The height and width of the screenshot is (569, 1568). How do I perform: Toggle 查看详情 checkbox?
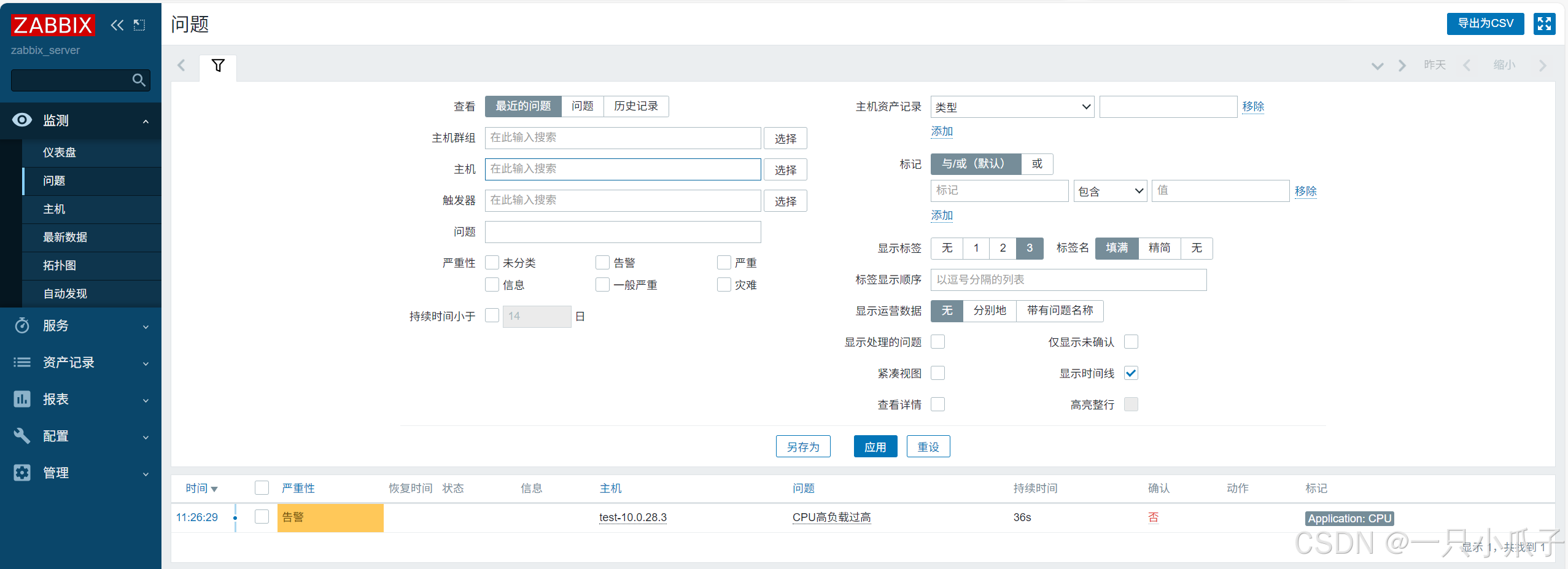[x=937, y=404]
